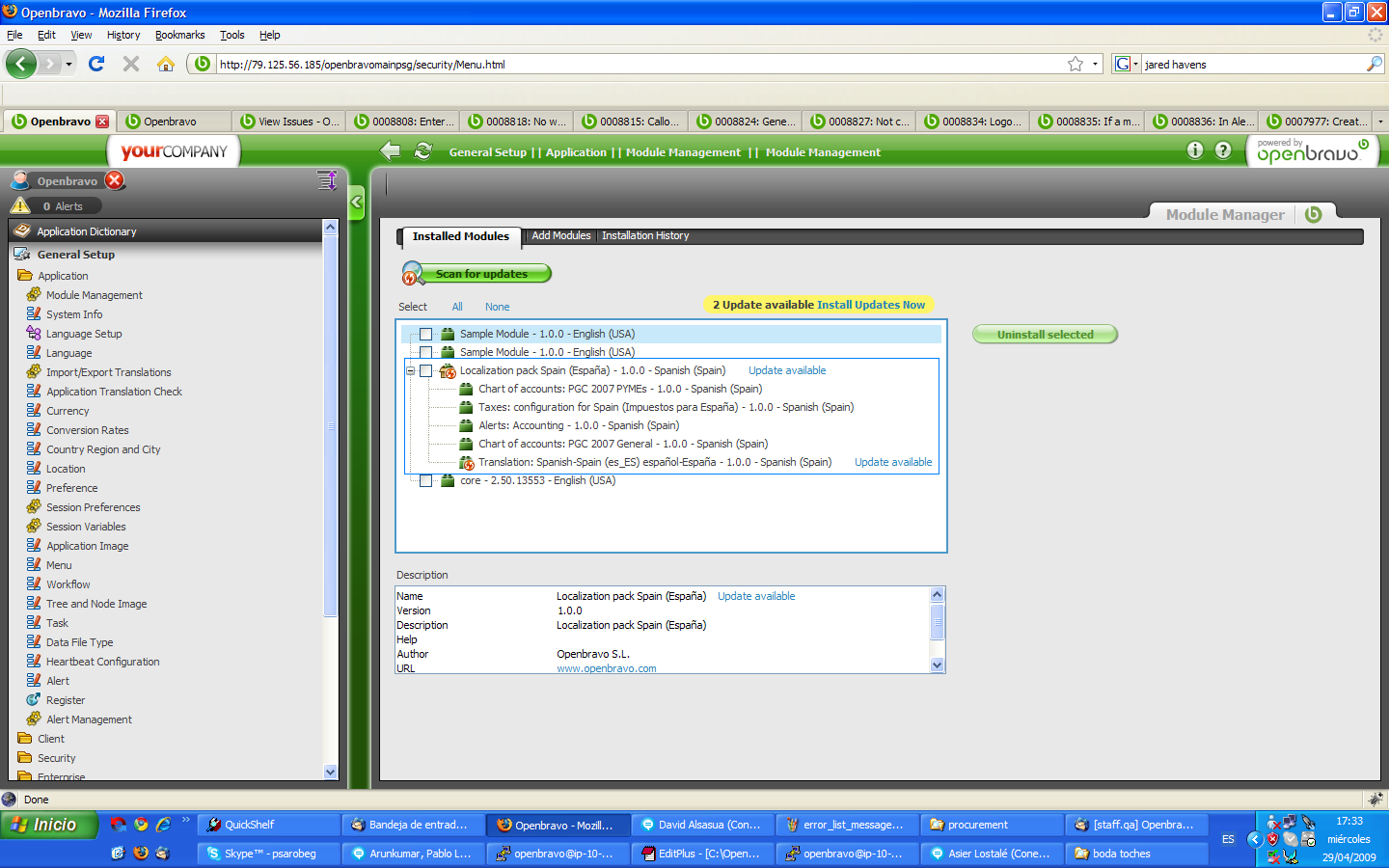This screenshot has width=1389, height=868.
Task: Click the Select None link
Action: [x=498, y=307]
